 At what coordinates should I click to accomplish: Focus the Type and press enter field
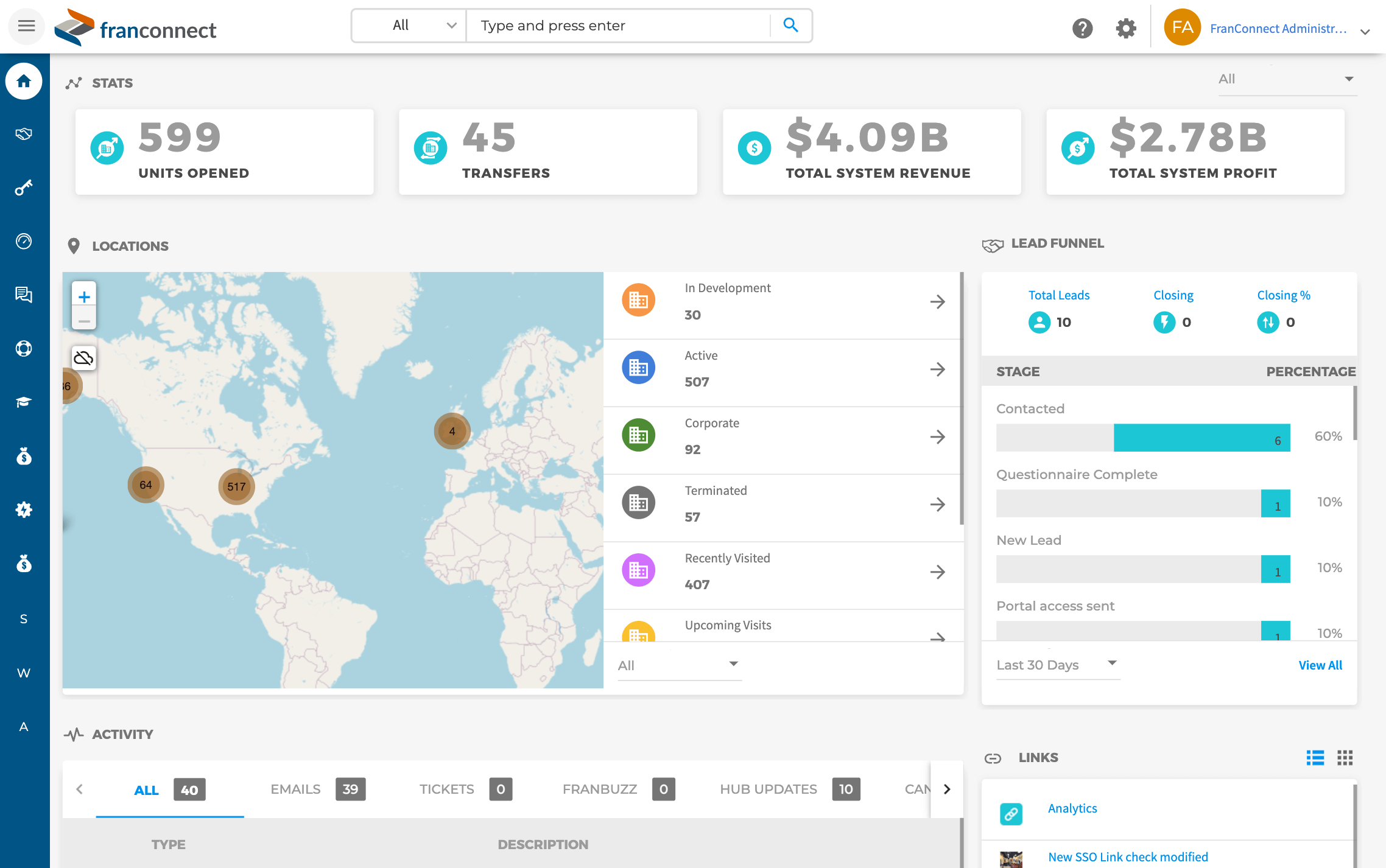coord(618,26)
